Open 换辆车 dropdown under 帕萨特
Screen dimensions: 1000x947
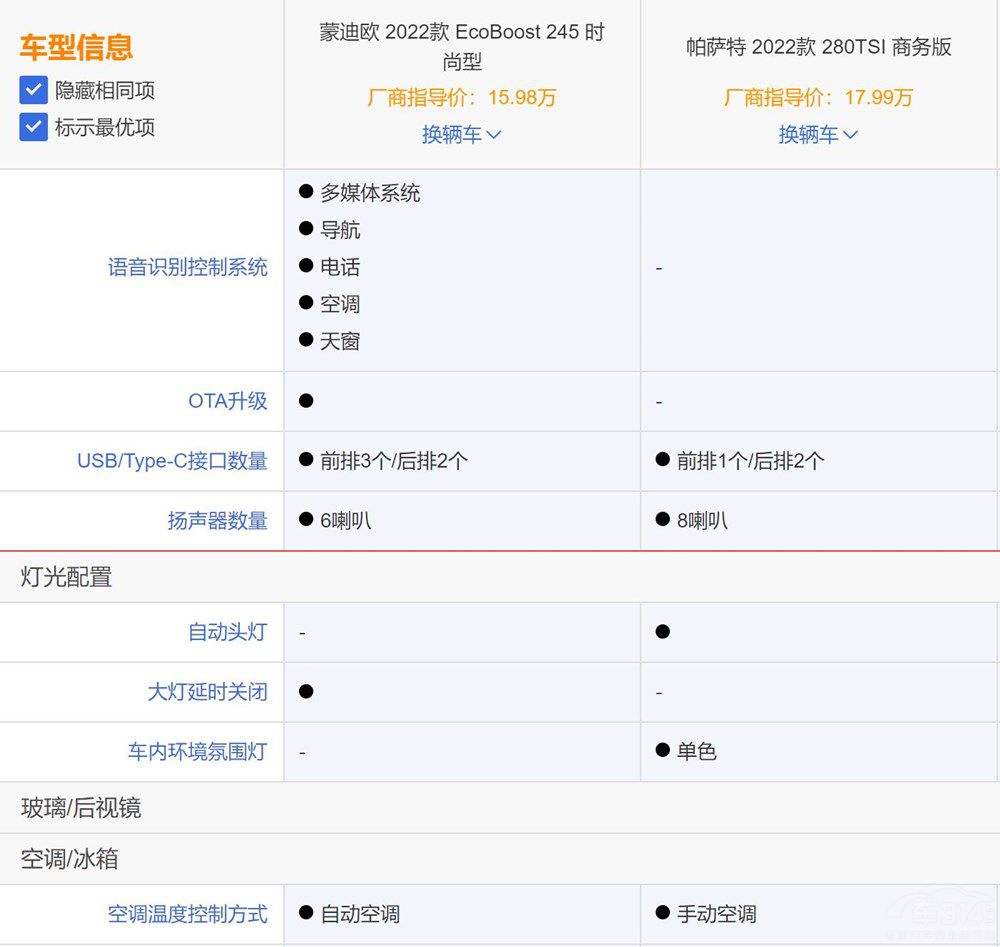click(x=818, y=135)
